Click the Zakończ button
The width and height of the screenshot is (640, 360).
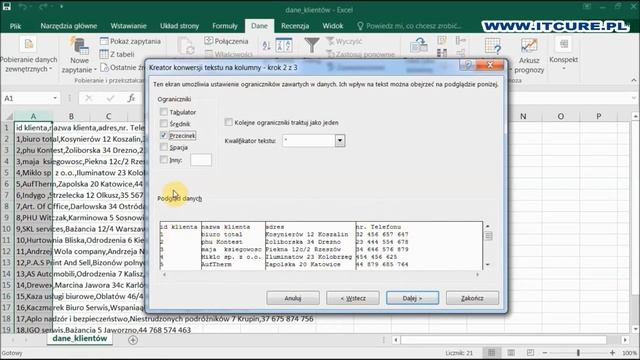click(x=472, y=298)
